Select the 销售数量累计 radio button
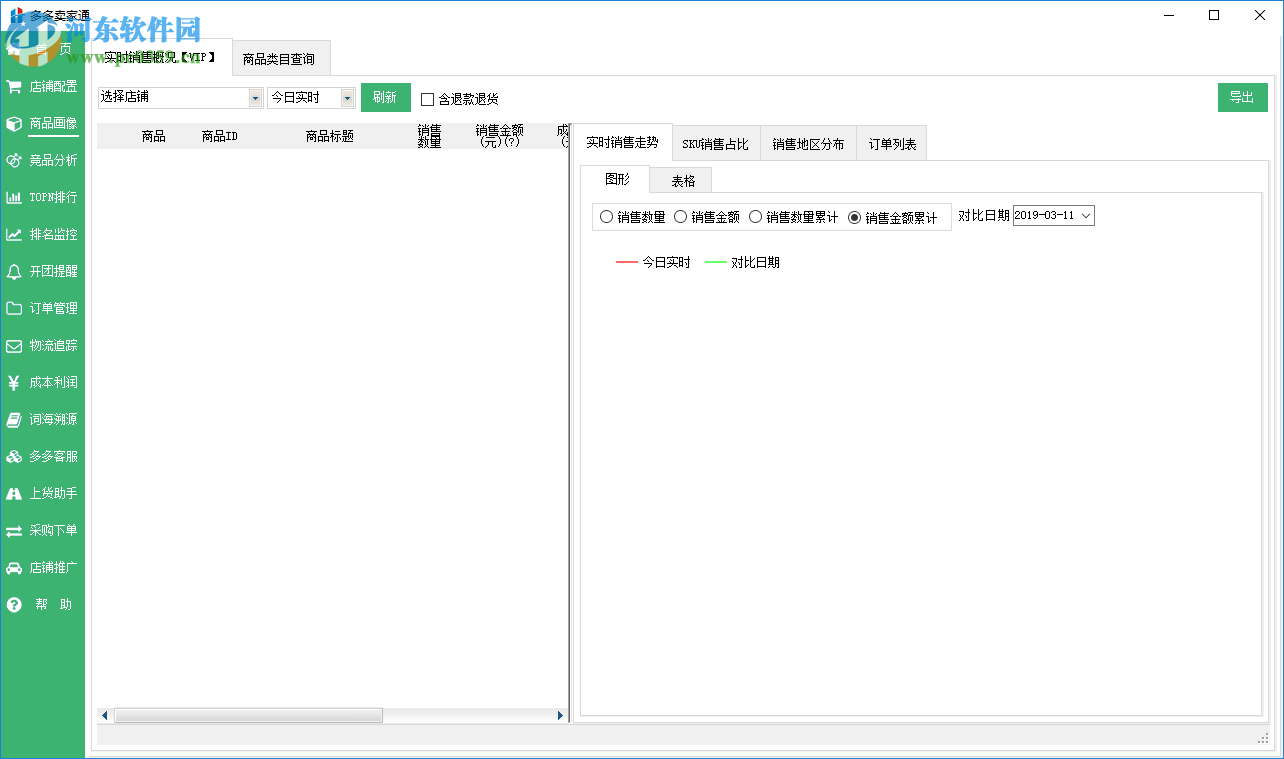Image resolution: width=1284 pixels, height=759 pixels. tap(755, 216)
